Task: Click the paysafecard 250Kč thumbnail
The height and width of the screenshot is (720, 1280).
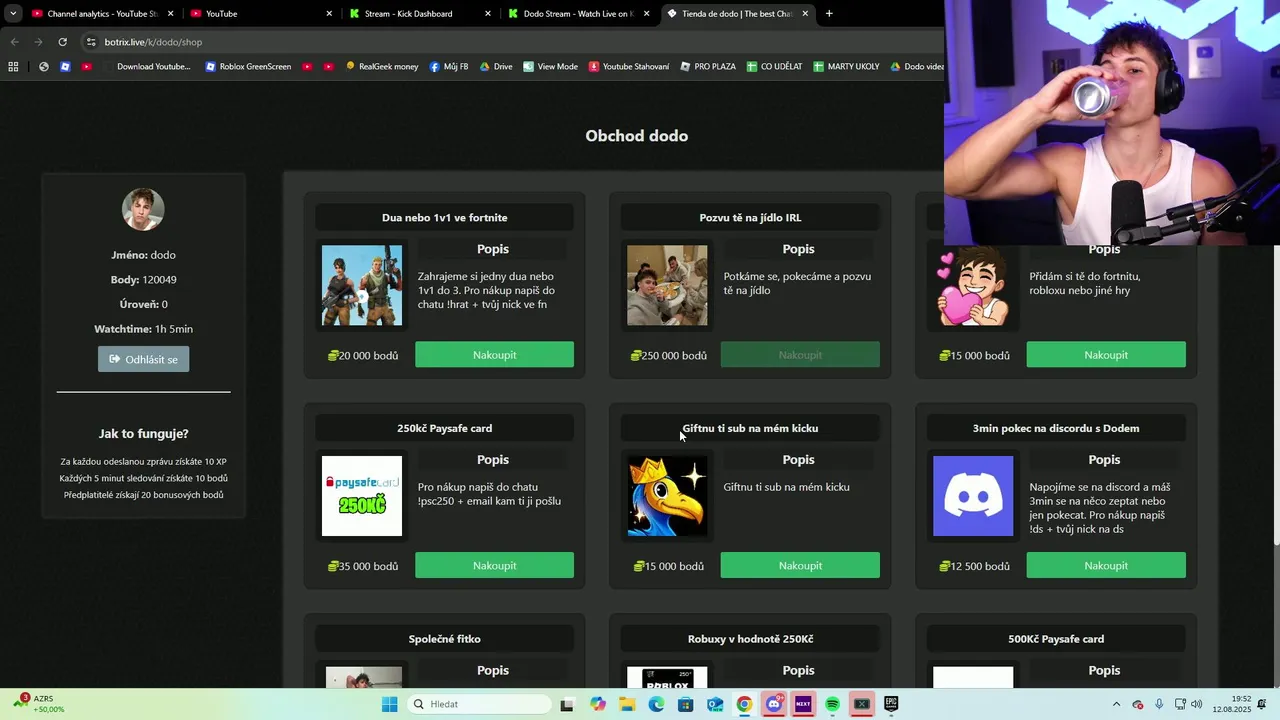Action: coord(362,496)
